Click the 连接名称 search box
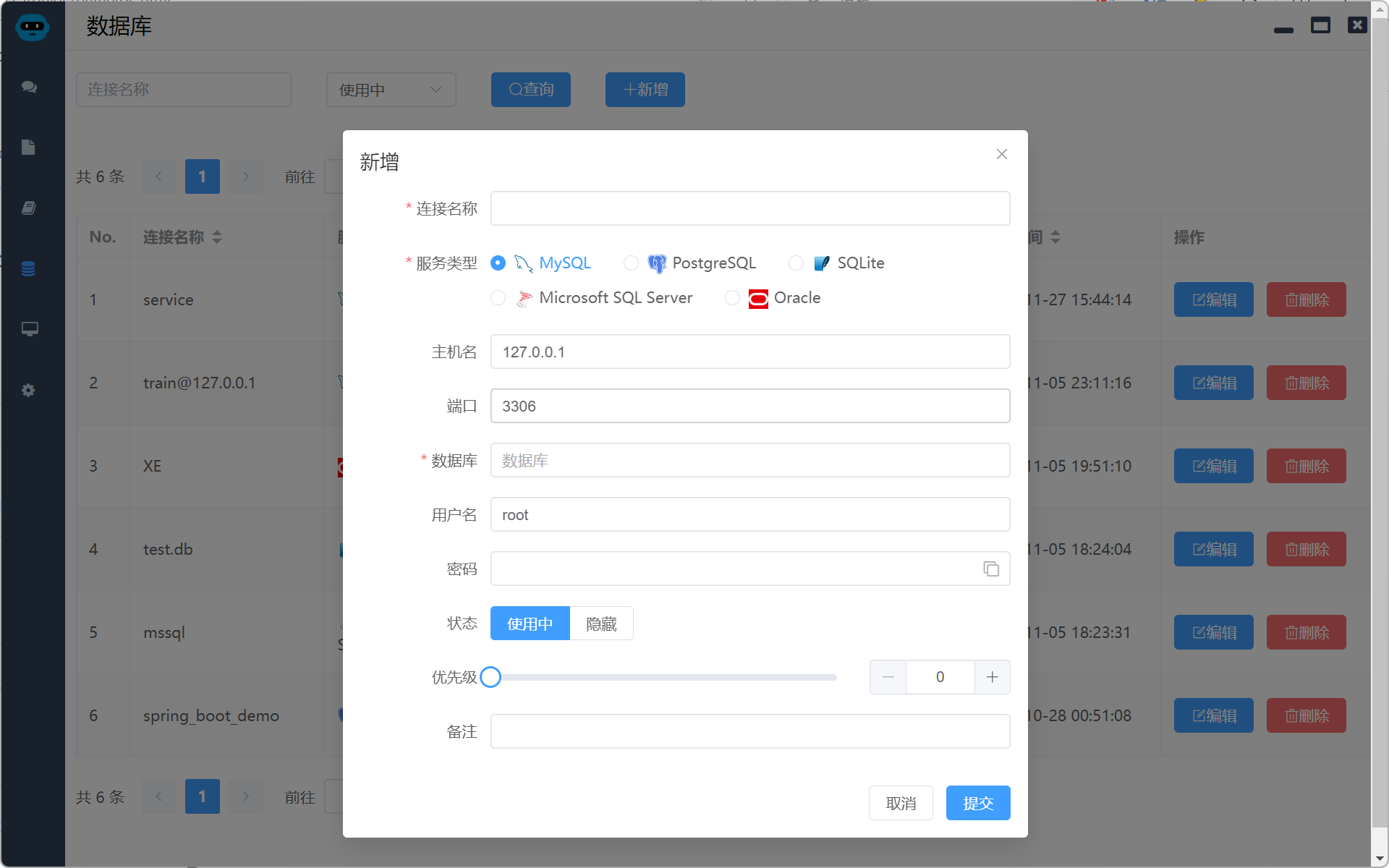The image size is (1389, 868). tap(184, 90)
